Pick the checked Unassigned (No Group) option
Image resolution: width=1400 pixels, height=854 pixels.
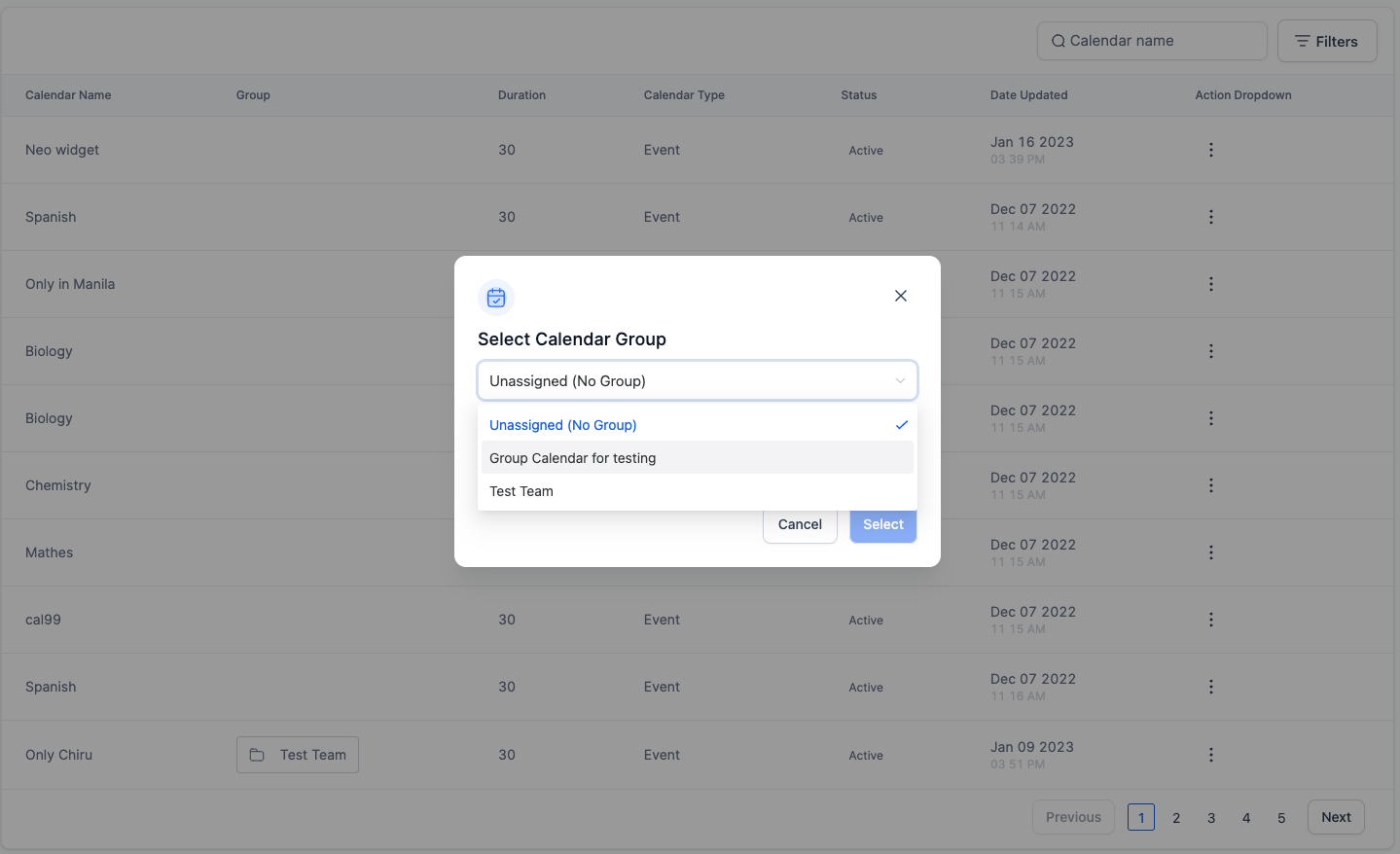tap(698, 425)
